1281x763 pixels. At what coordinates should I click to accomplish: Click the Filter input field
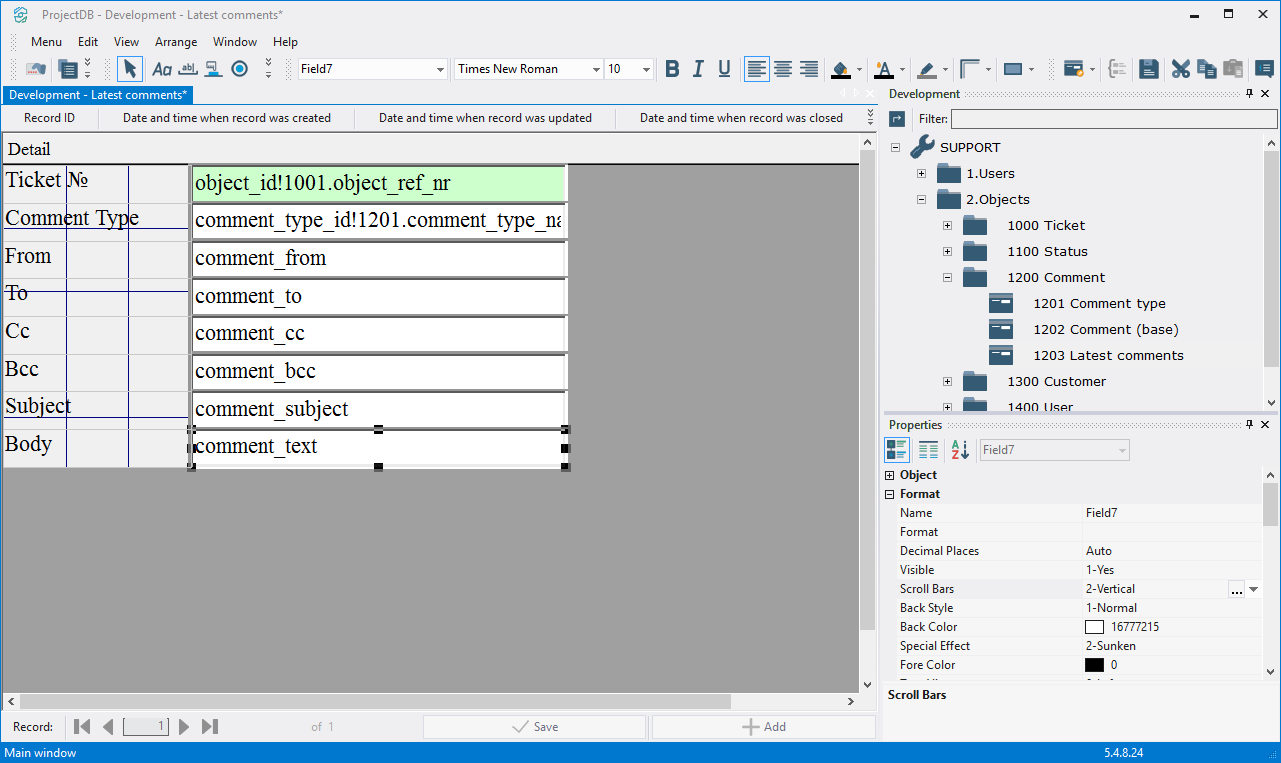click(x=1112, y=119)
